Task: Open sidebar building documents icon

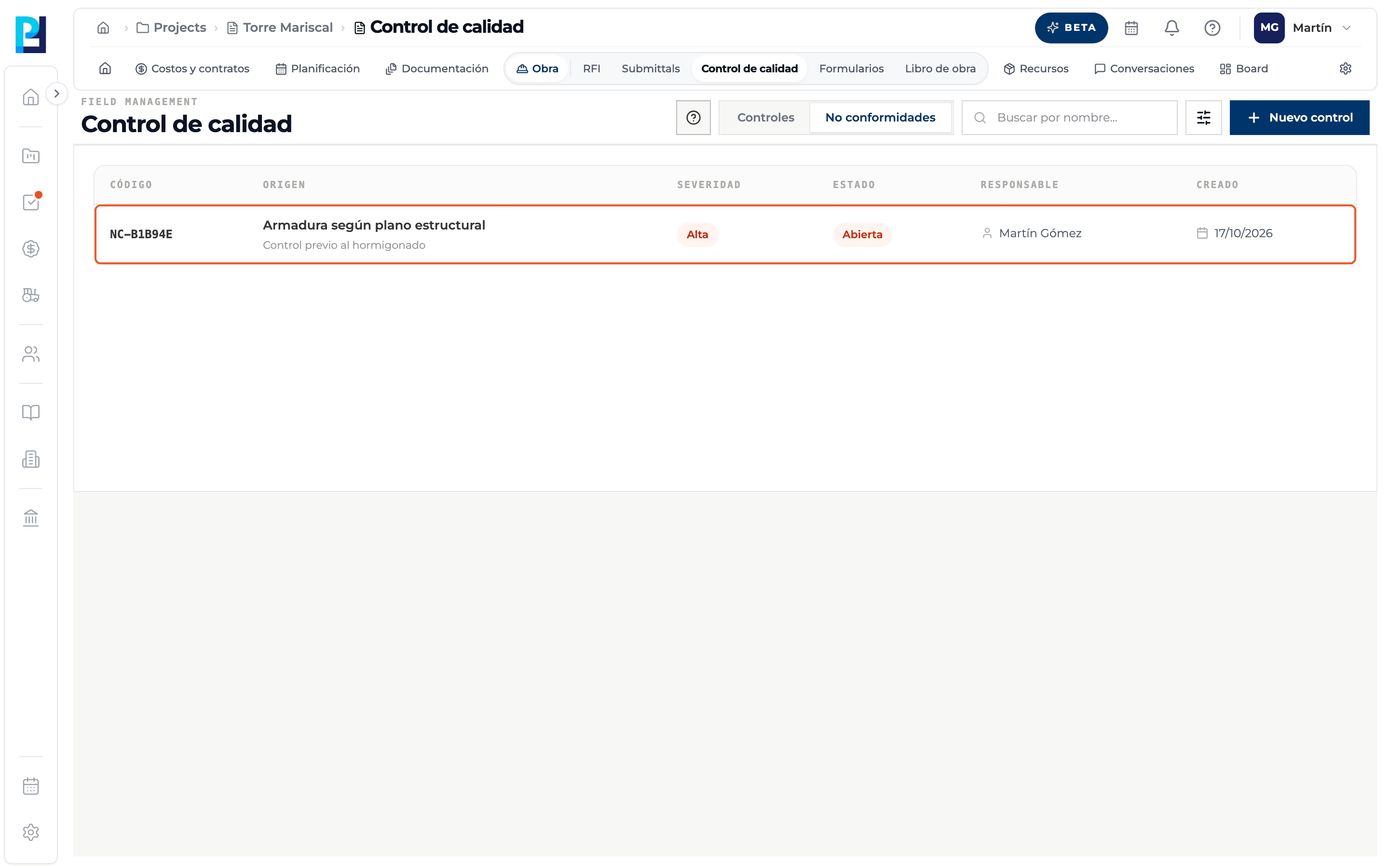Action: [x=31, y=459]
